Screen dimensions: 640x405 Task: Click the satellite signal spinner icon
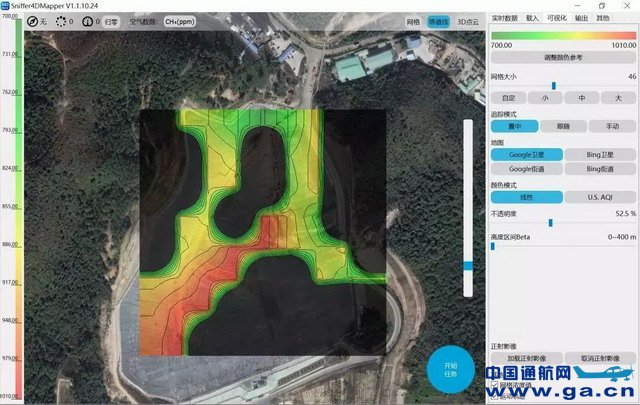coord(61,20)
